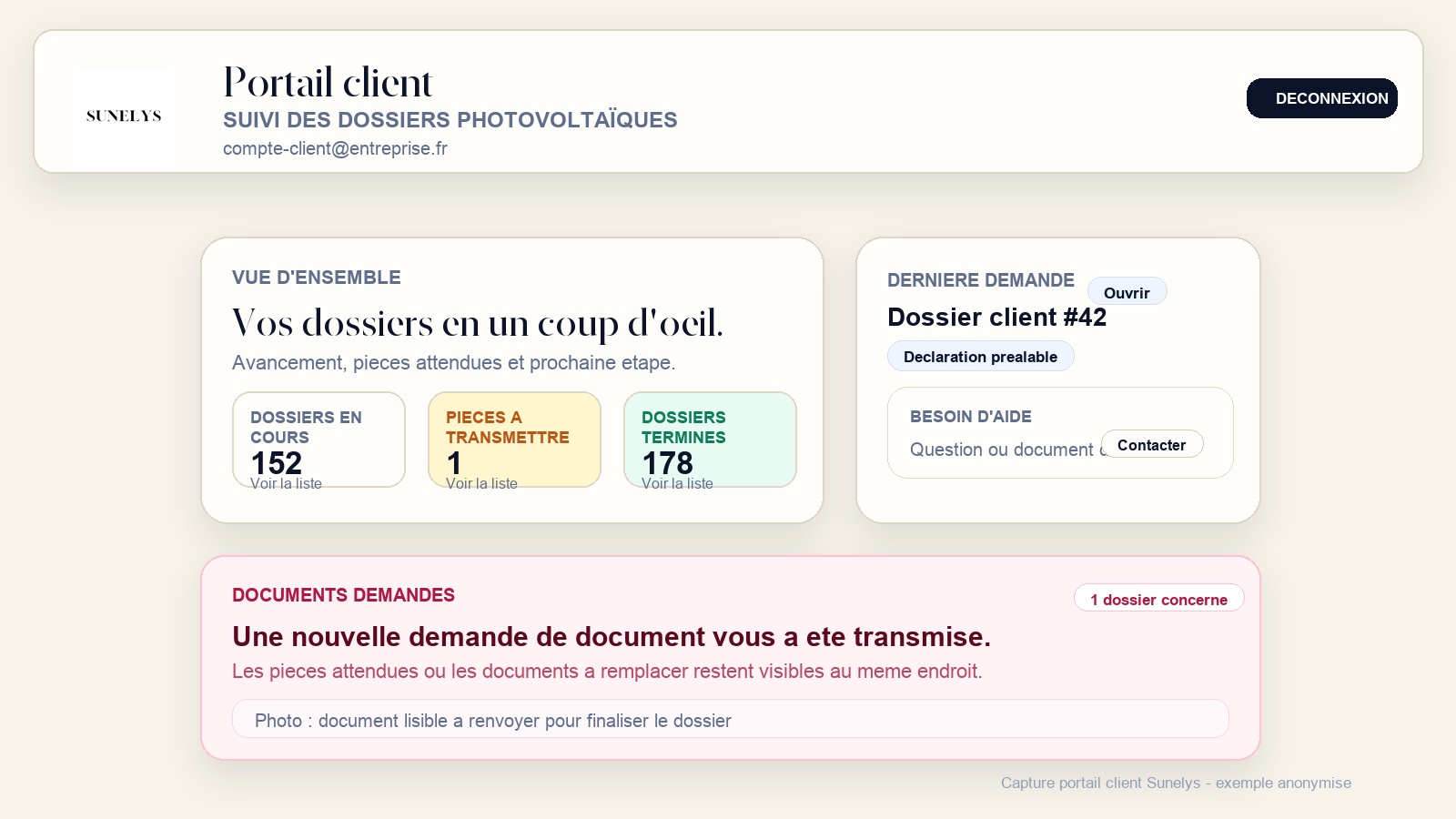Click the 178 dossiers termines count

[667, 463]
